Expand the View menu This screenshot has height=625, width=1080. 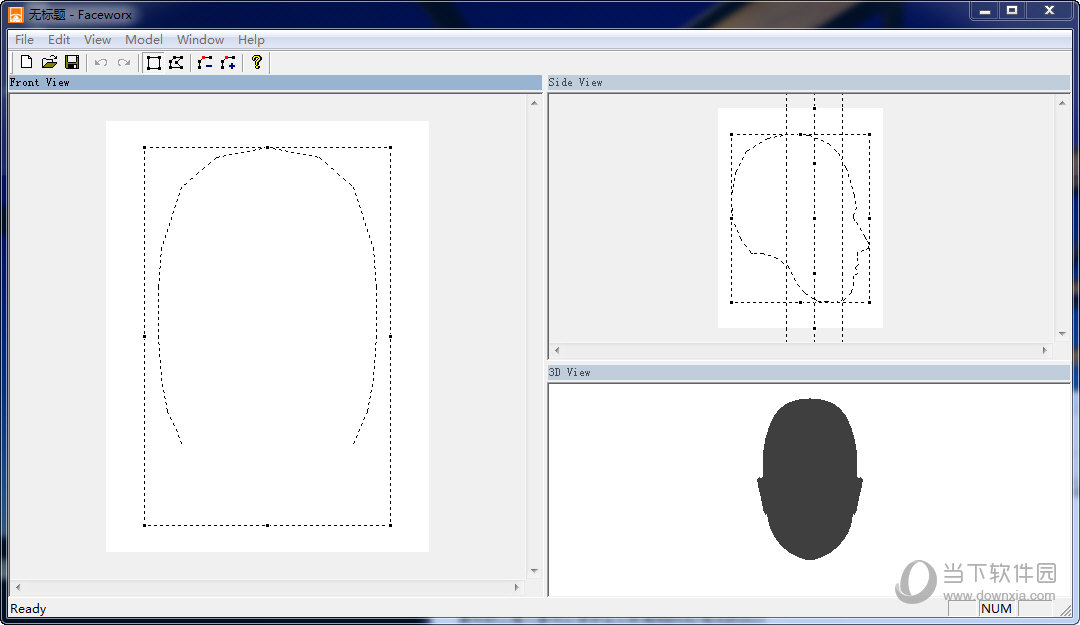point(97,40)
